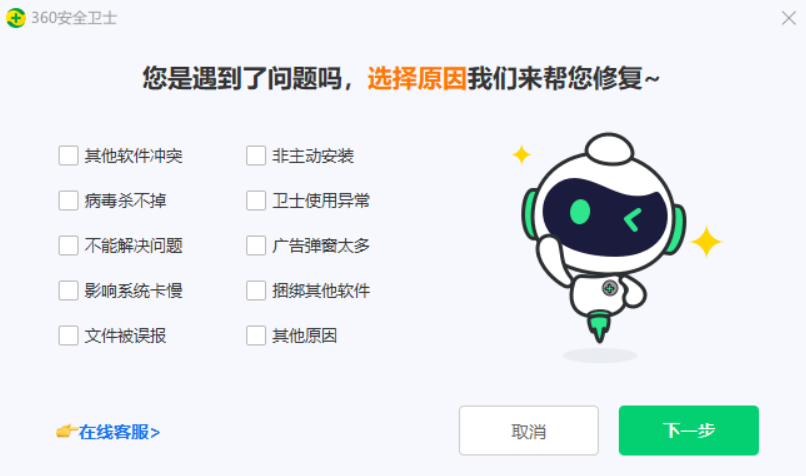The image size is (806, 476).
Task: Click the large yellow sparkle beside robot
Action: (x=706, y=241)
